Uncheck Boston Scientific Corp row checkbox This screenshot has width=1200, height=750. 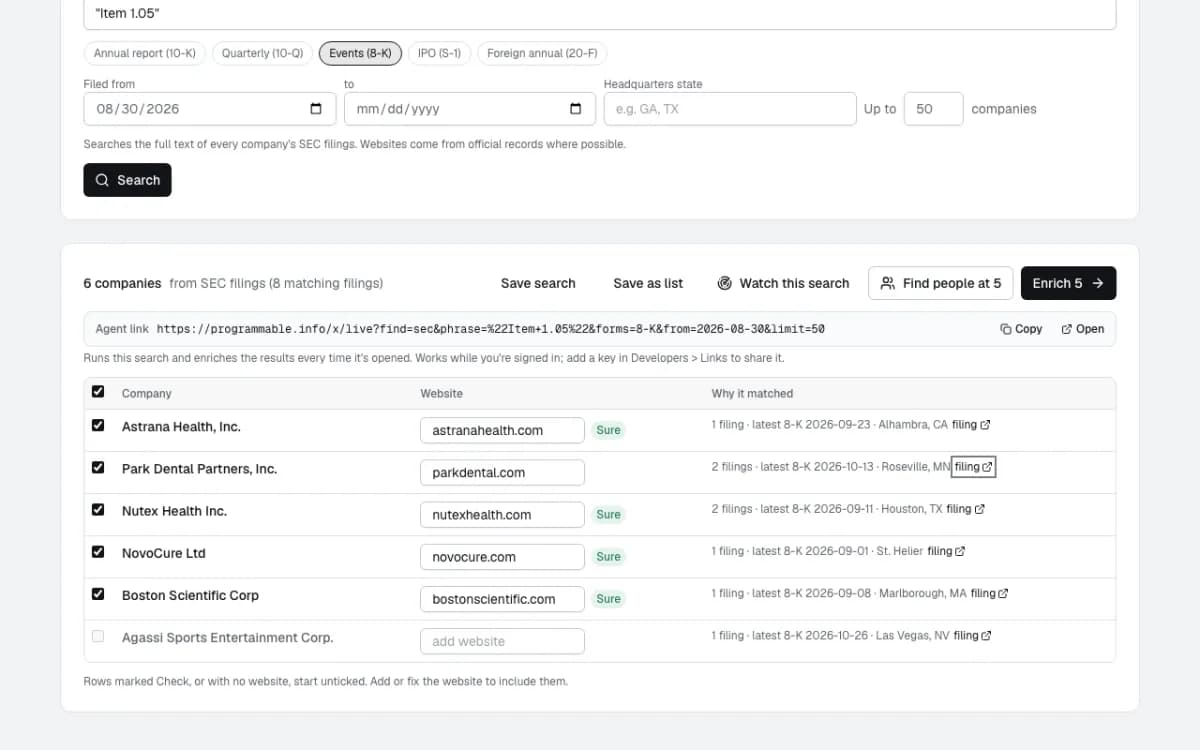98,593
